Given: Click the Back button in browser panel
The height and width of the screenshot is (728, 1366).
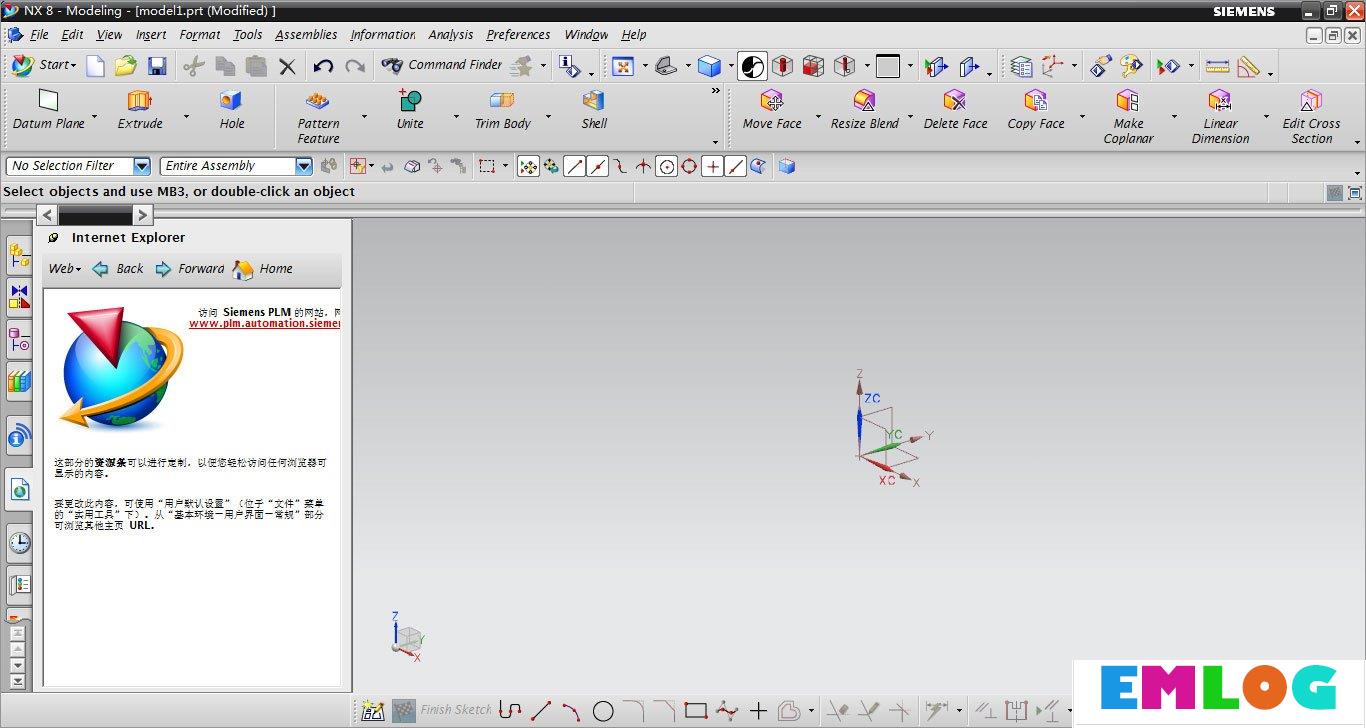Looking at the screenshot, I should click(x=118, y=268).
